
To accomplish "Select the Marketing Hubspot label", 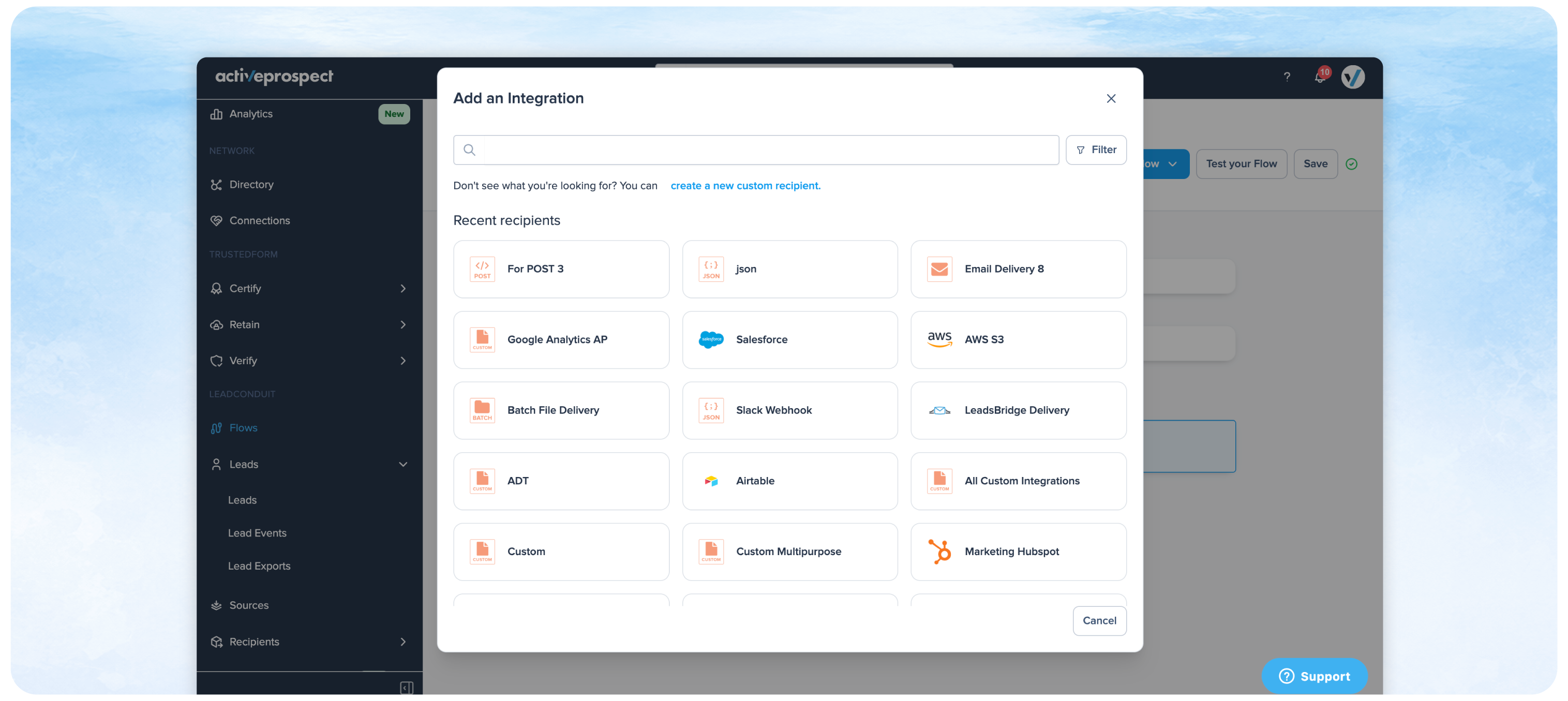I will (1012, 551).
